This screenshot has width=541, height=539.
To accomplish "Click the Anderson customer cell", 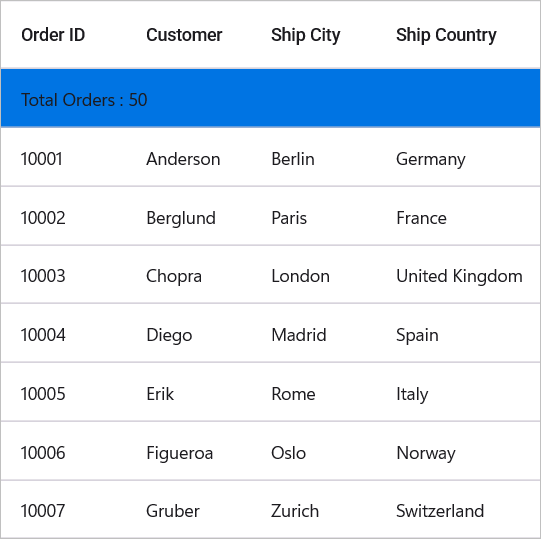I will coord(188,157).
